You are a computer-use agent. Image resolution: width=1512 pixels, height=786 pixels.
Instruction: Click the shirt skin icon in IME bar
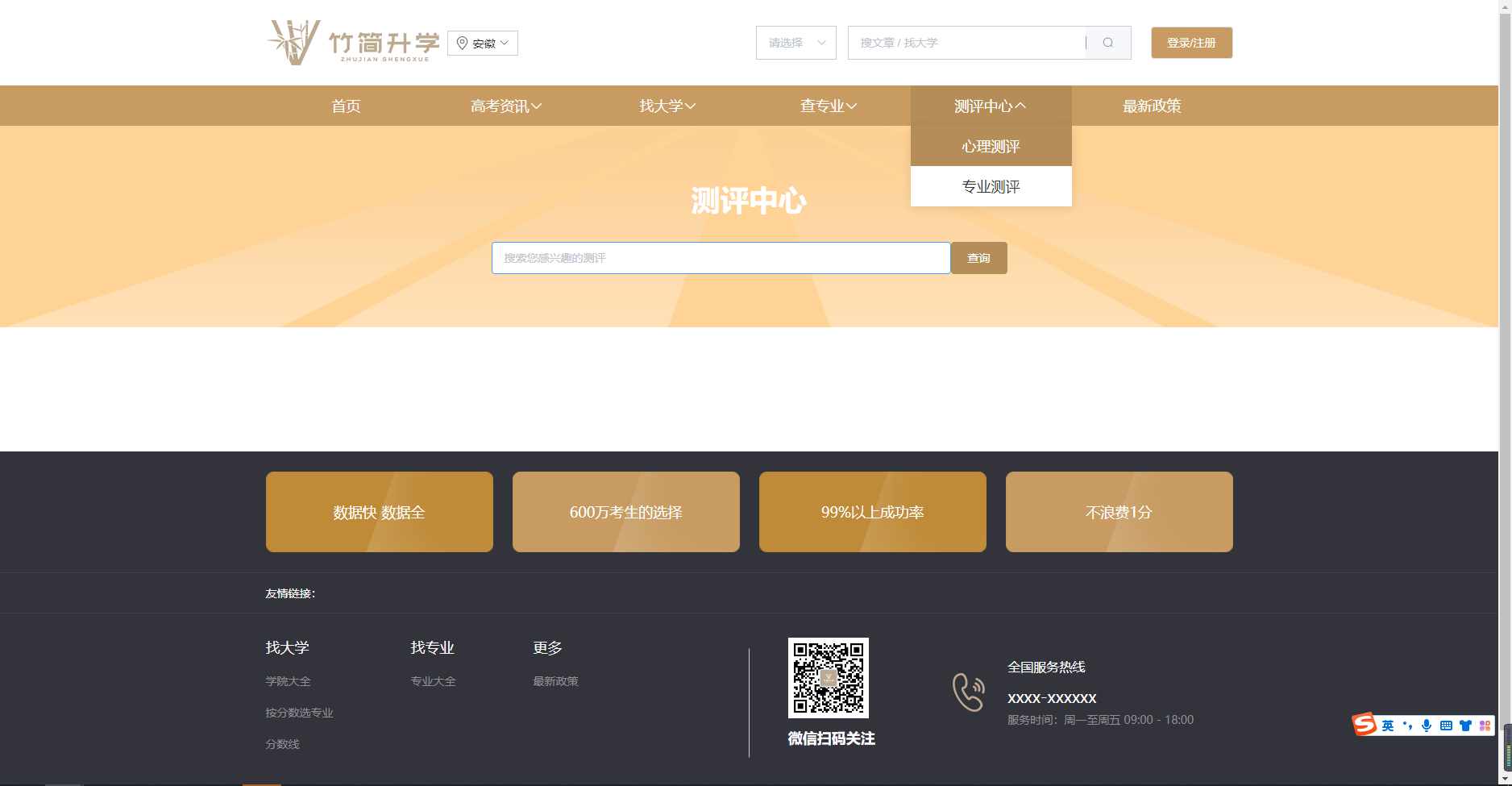pyautogui.click(x=1465, y=726)
